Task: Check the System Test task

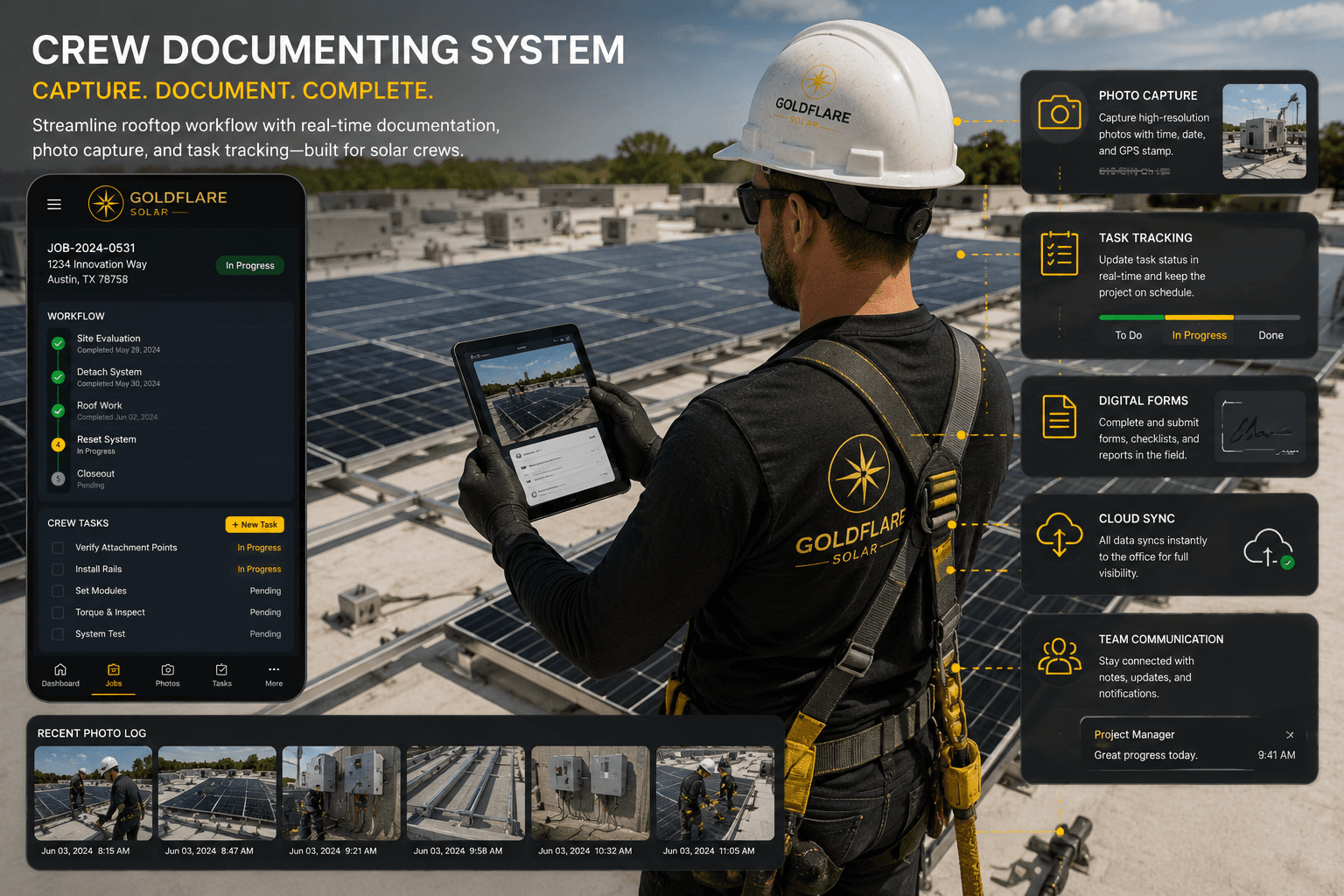Action: tap(58, 634)
